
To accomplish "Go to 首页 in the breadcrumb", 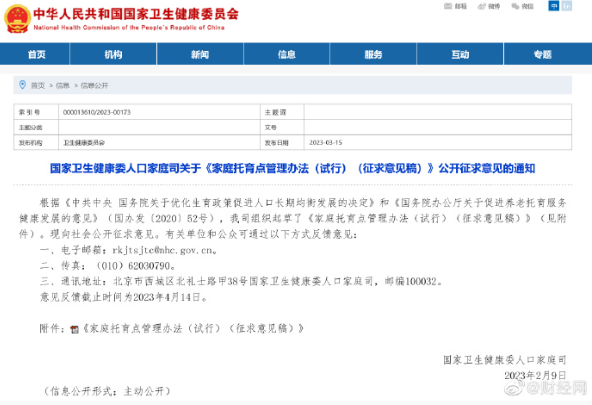I will (x=38, y=86).
